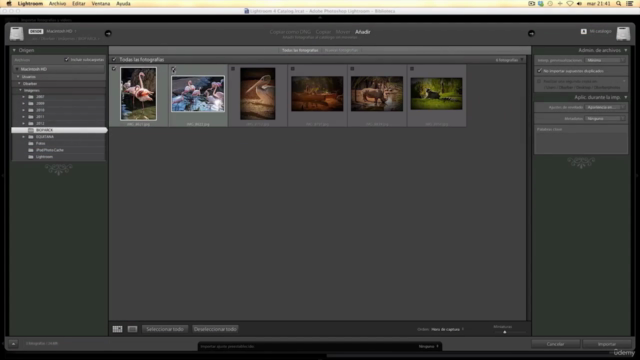Click the Mi catálogo catalog icon
Screen dimensions: 640x360
point(584,31)
